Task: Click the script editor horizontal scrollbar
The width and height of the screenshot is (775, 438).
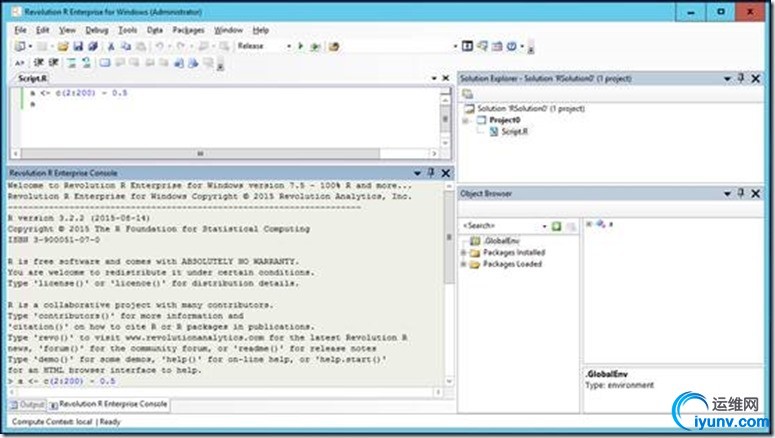Action: coord(225,154)
